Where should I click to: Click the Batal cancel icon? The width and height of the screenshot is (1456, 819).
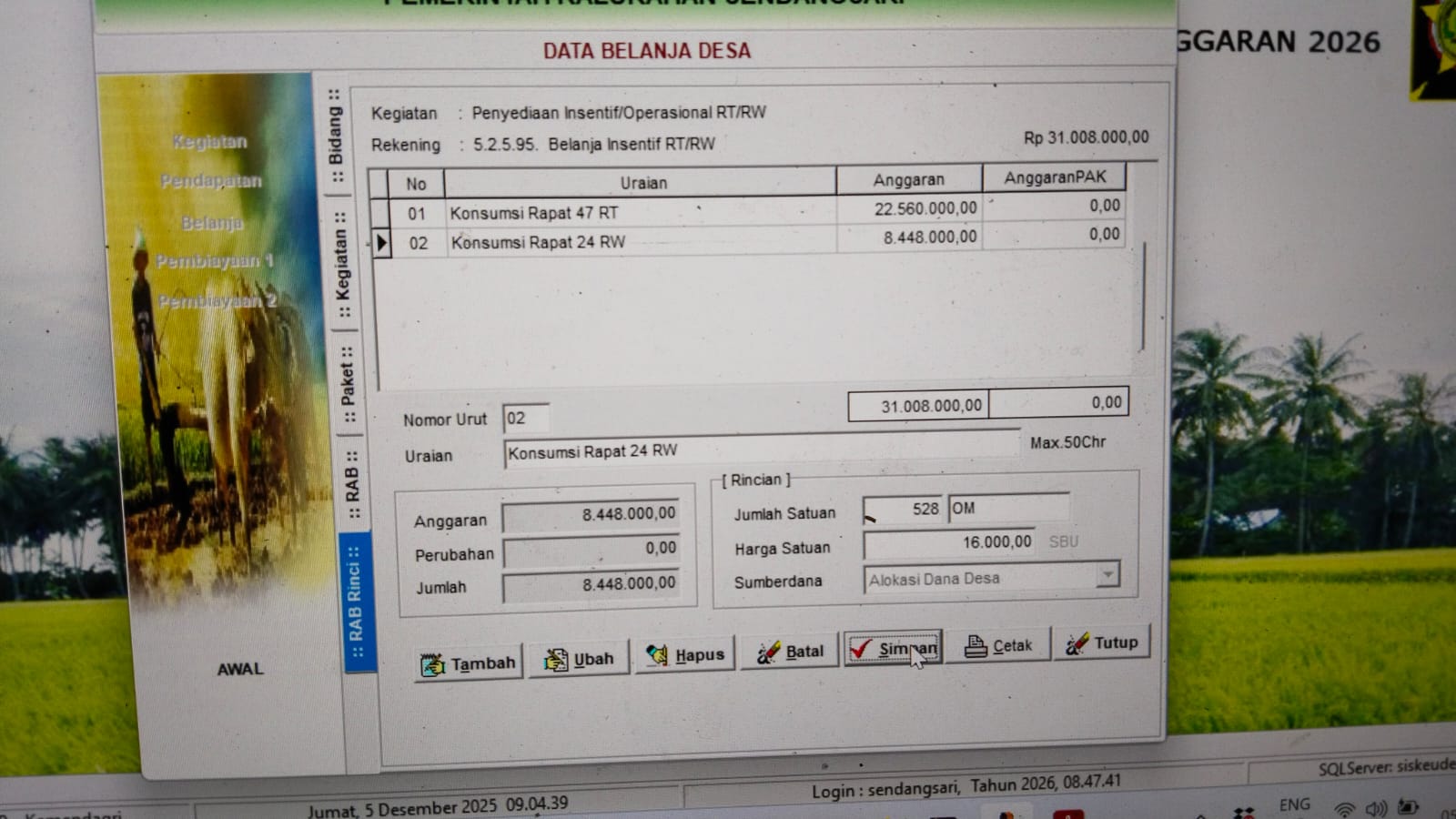coord(767,652)
